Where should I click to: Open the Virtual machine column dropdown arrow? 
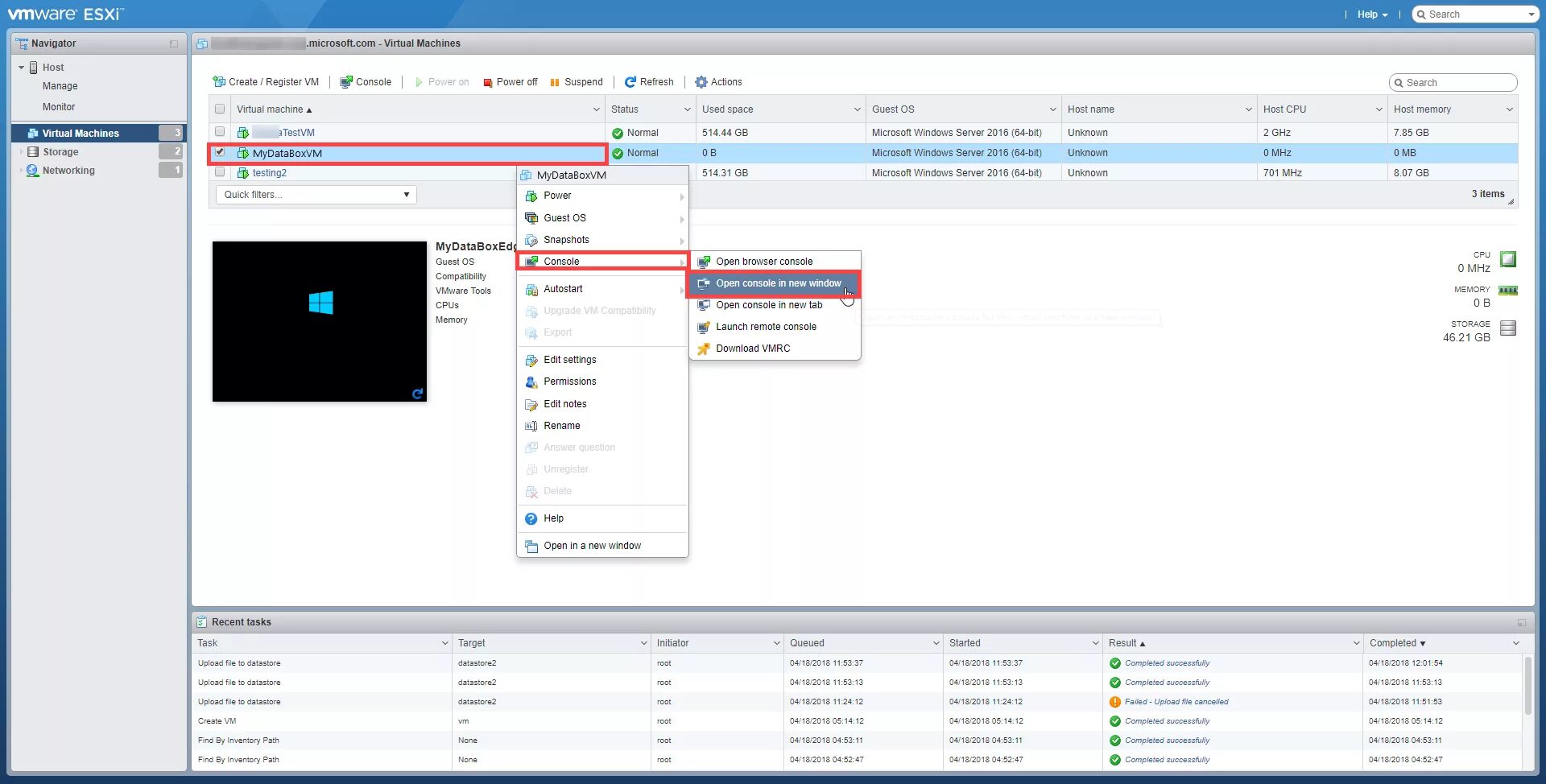(597, 109)
